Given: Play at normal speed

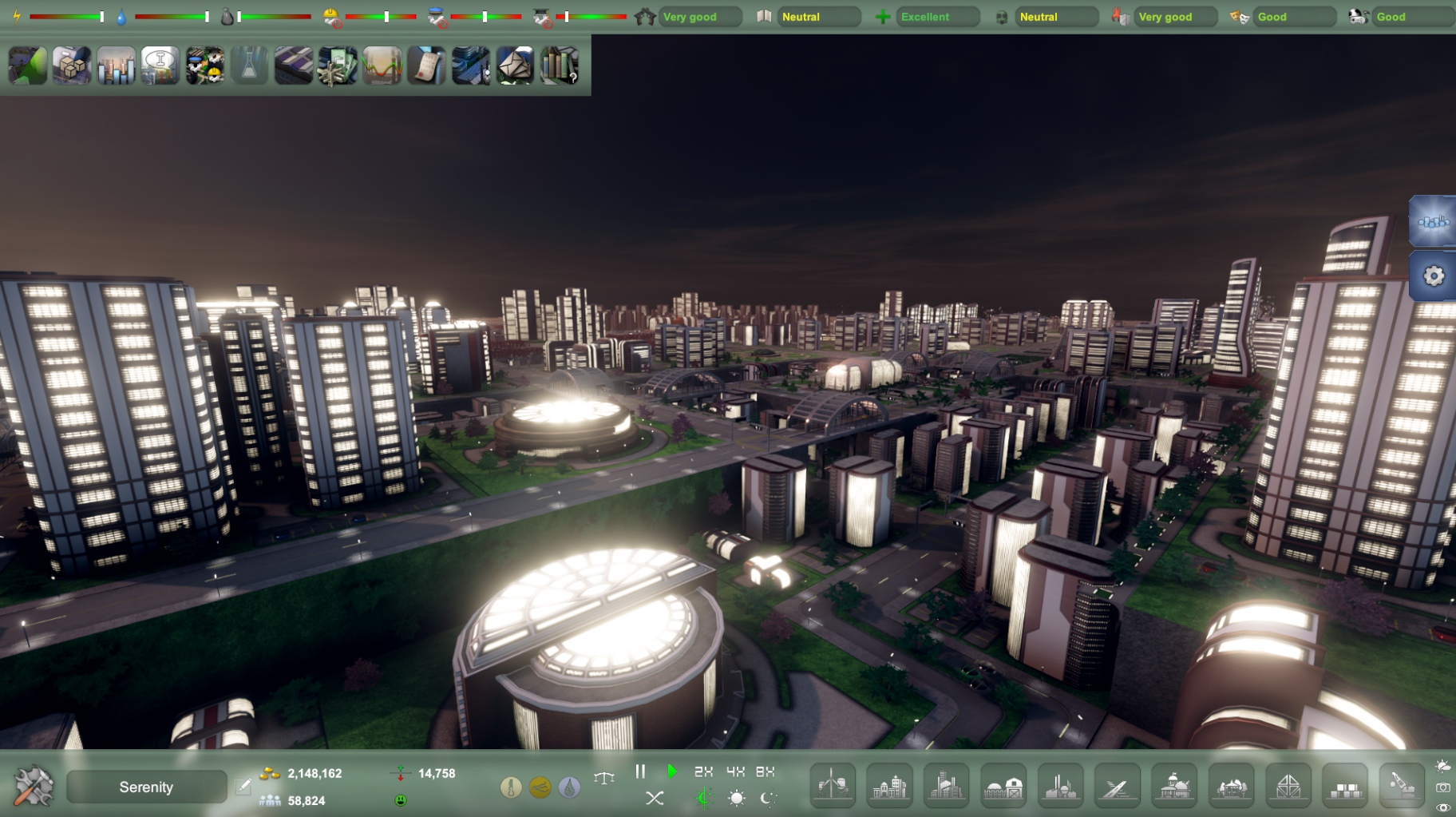Looking at the screenshot, I should point(672,771).
